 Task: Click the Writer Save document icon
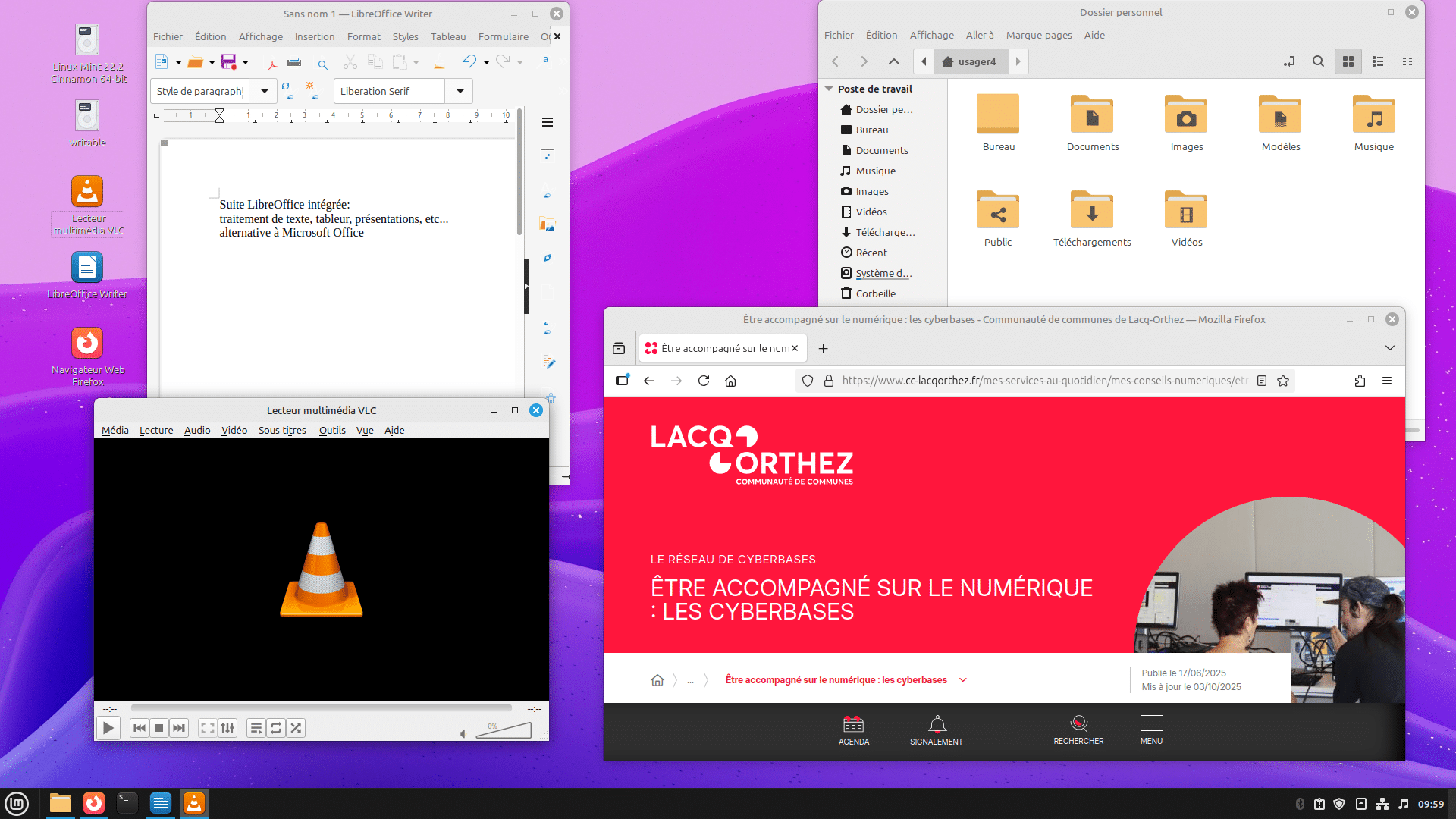[x=228, y=62]
